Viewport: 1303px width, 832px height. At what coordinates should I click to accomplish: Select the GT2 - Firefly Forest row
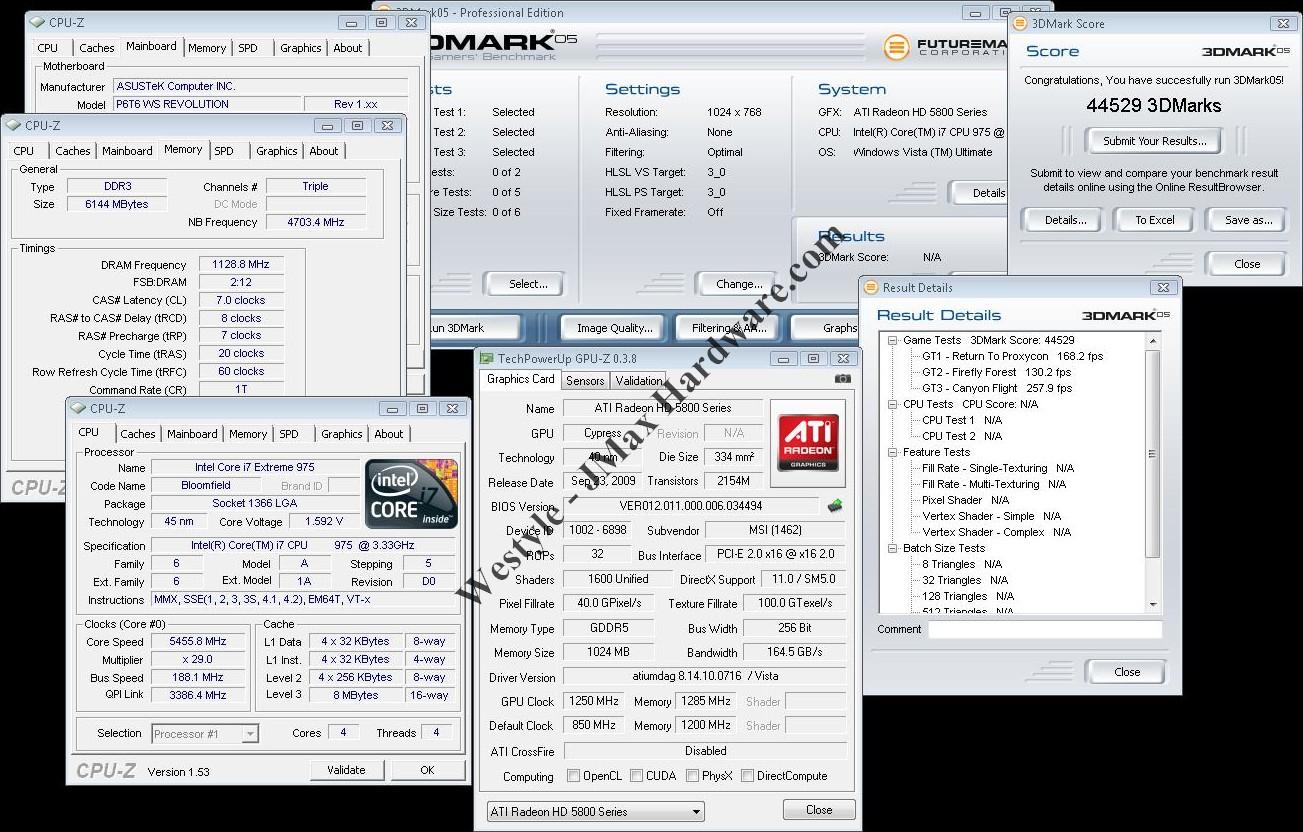tap(997, 372)
